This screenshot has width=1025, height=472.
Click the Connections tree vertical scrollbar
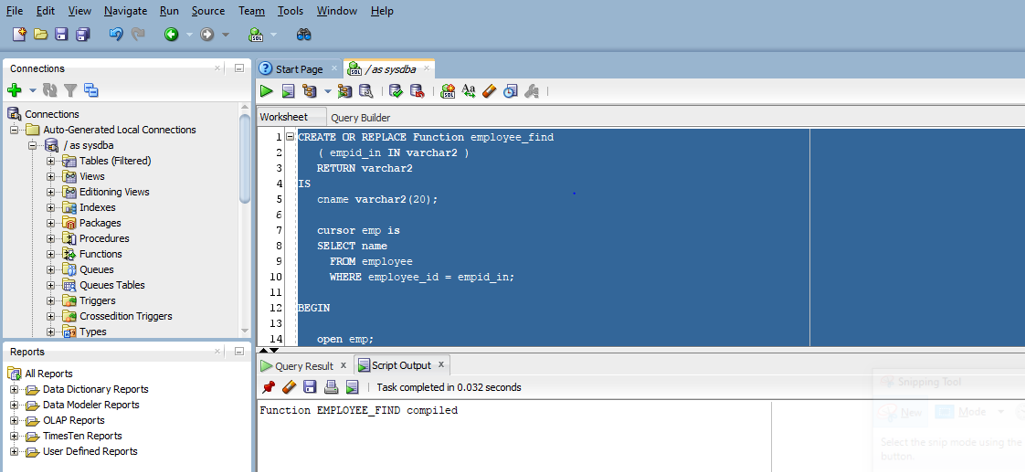[245, 160]
